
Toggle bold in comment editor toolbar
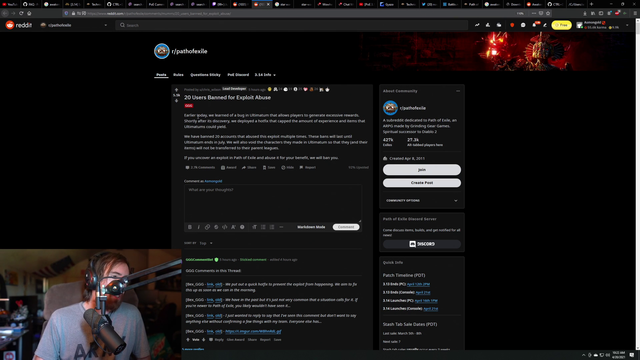click(190, 227)
